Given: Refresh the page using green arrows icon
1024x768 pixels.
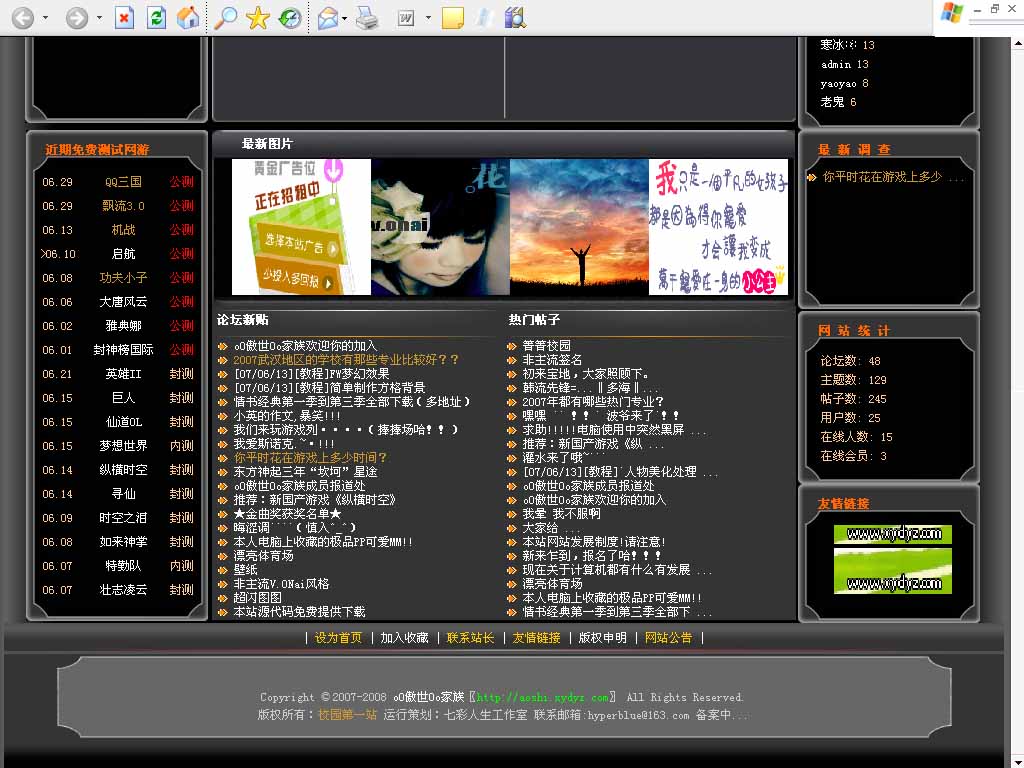Looking at the screenshot, I should 156,18.
